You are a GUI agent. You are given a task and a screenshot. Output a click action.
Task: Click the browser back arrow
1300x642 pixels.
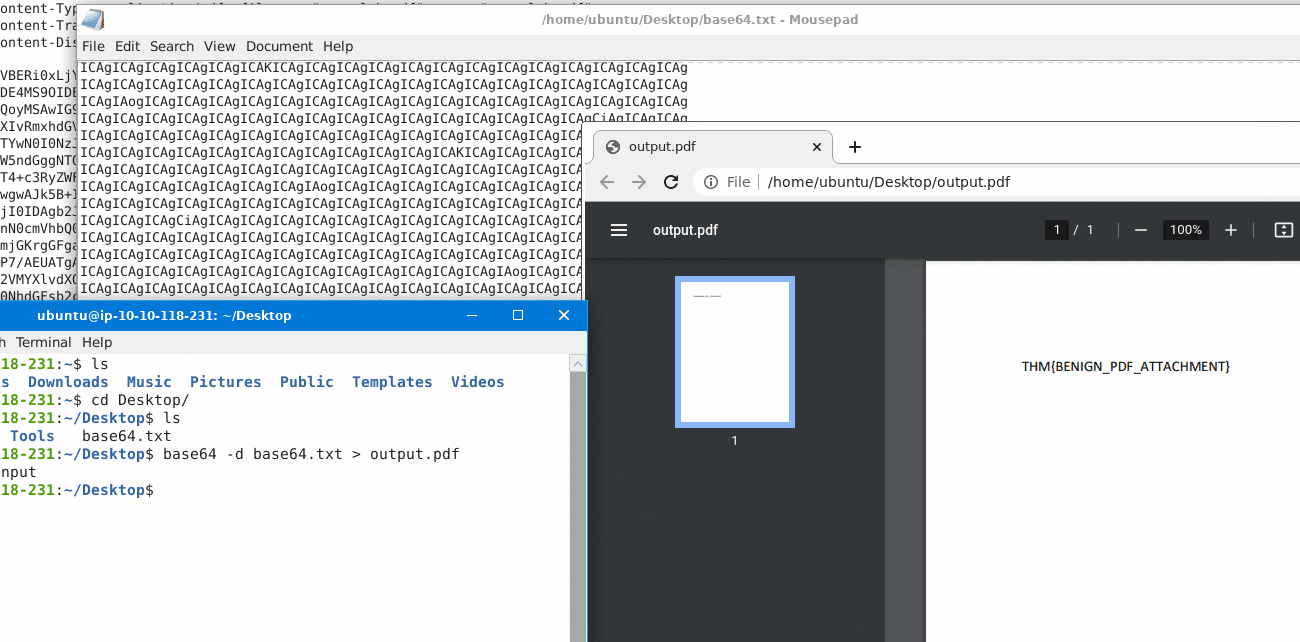click(607, 182)
